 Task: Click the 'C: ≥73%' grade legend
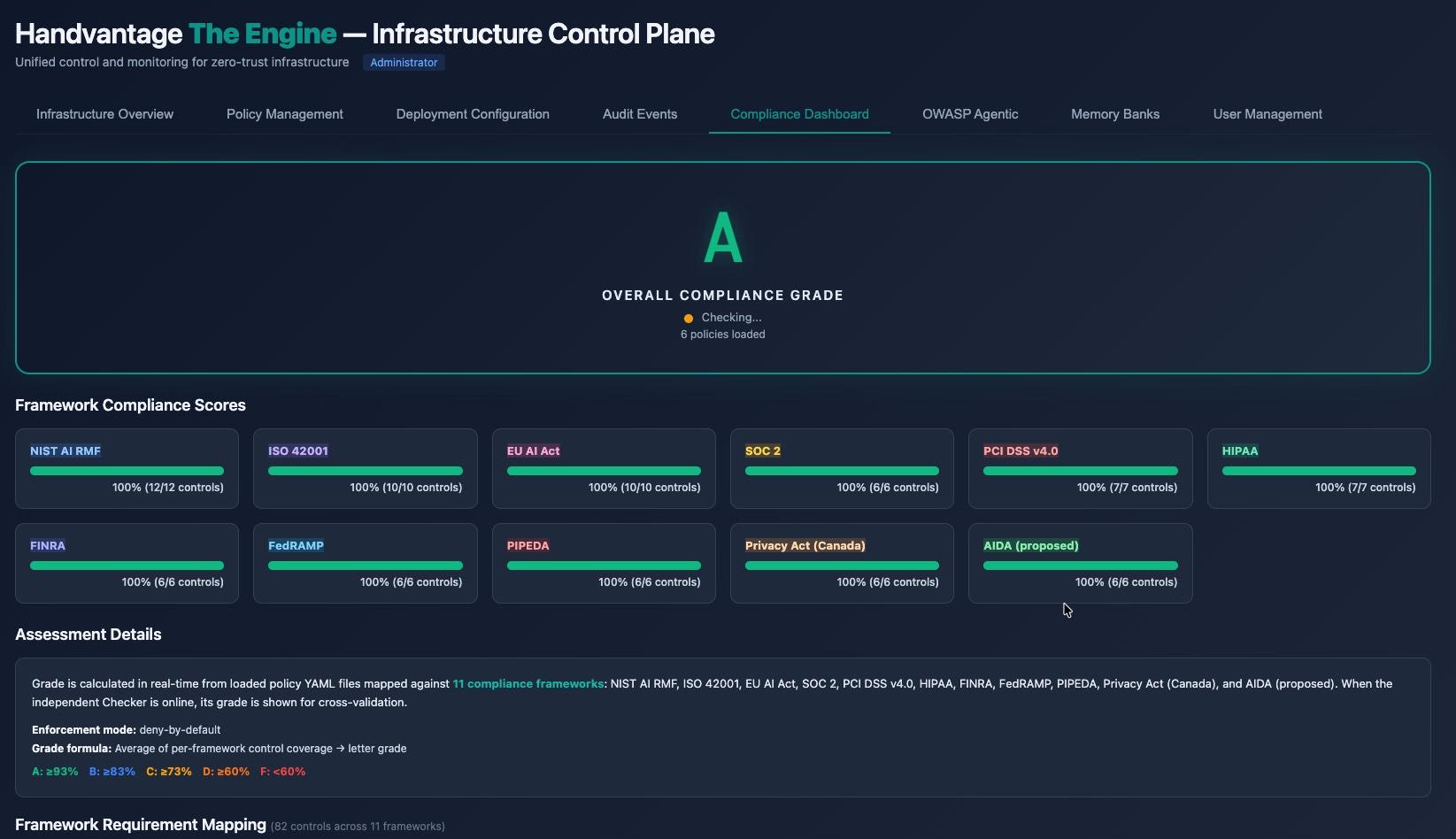pyautogui.click(x=169, y=772)
